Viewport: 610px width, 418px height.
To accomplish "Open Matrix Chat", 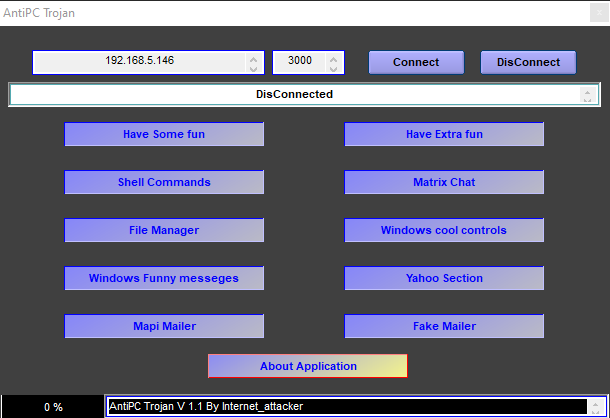I will (x=444, y=182).
